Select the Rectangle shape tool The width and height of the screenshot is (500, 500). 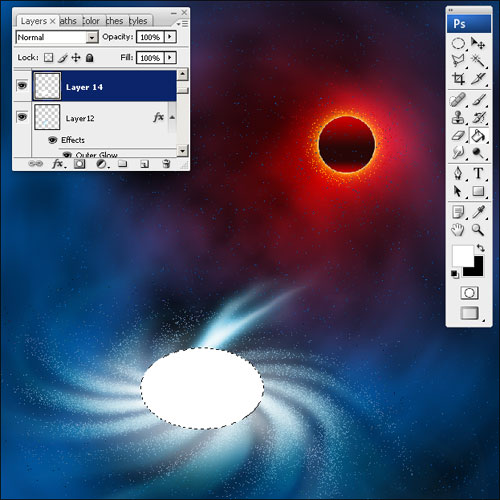click(478, 191)
